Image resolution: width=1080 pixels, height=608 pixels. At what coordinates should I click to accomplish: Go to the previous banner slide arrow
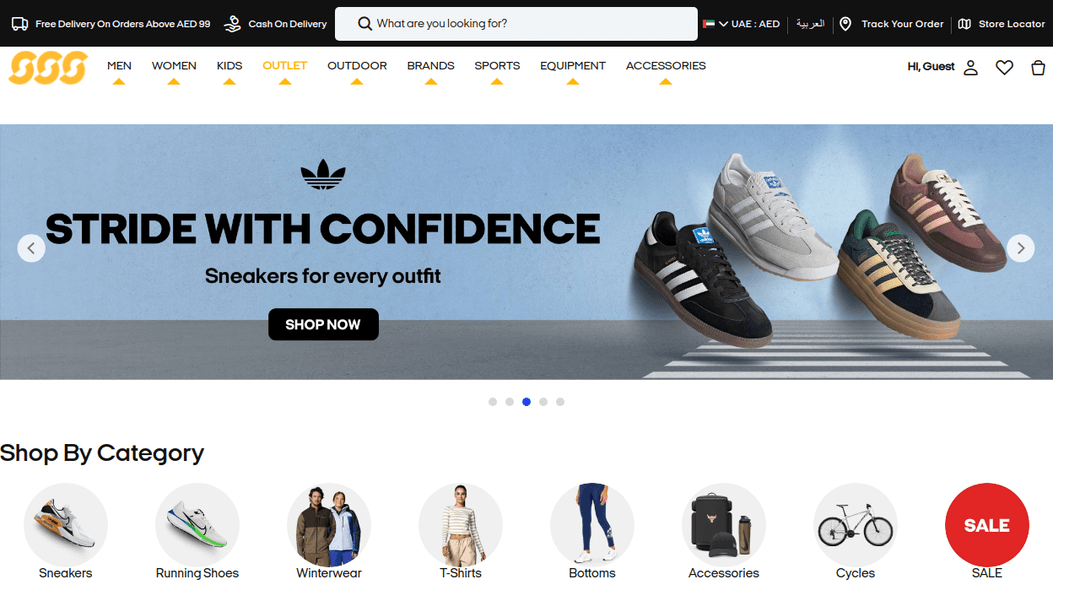pyautogui.click(x=31, y=248)
